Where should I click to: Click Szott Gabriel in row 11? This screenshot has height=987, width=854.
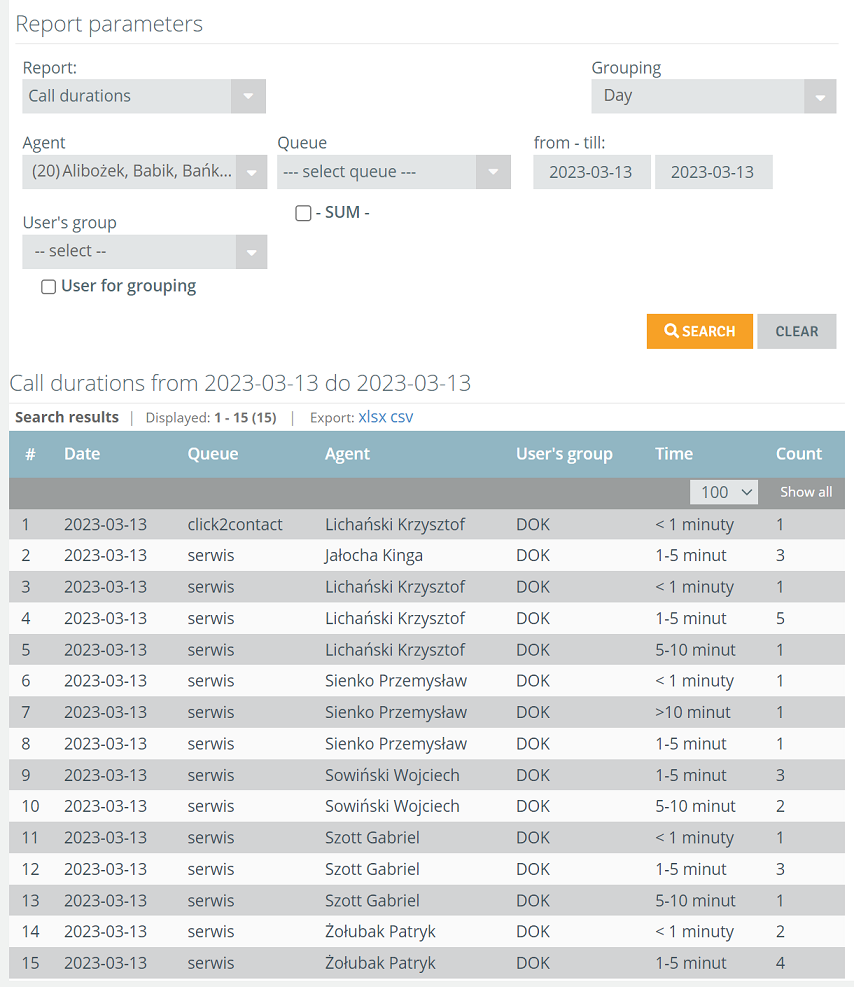coord(372,838)
